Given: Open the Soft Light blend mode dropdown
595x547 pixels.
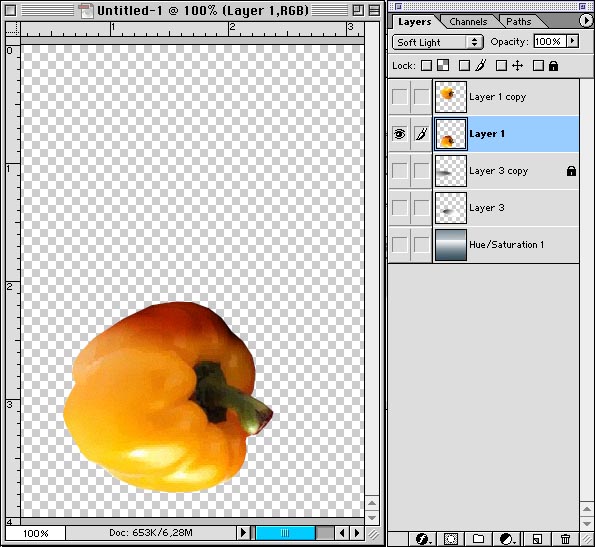Looking at the screenshot, I should (x=438, y=42).
